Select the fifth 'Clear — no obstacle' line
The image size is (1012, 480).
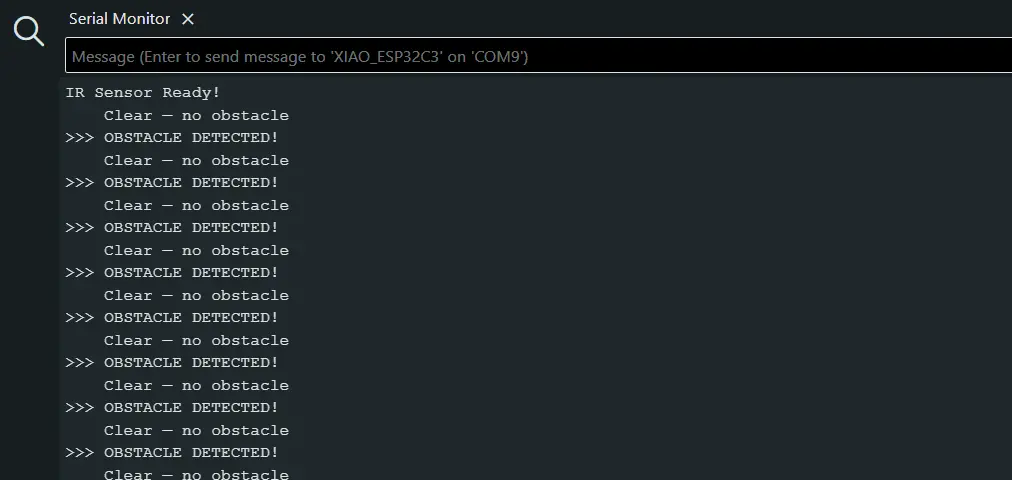pos(196,296)
